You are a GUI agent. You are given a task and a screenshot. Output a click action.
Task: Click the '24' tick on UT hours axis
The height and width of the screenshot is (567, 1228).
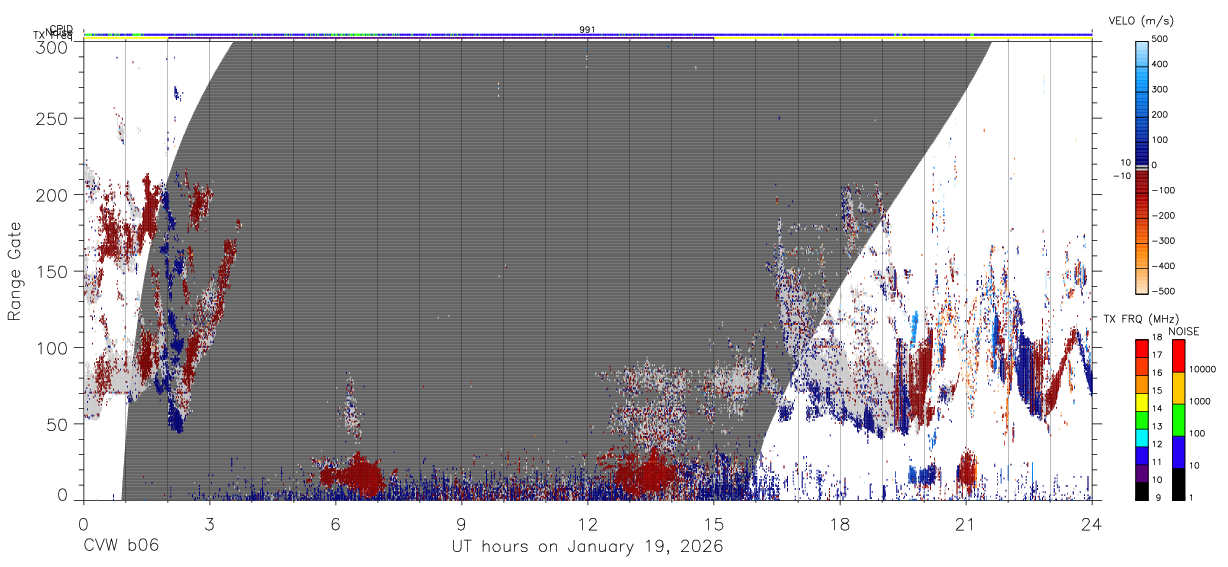[x=1091, y=523]
